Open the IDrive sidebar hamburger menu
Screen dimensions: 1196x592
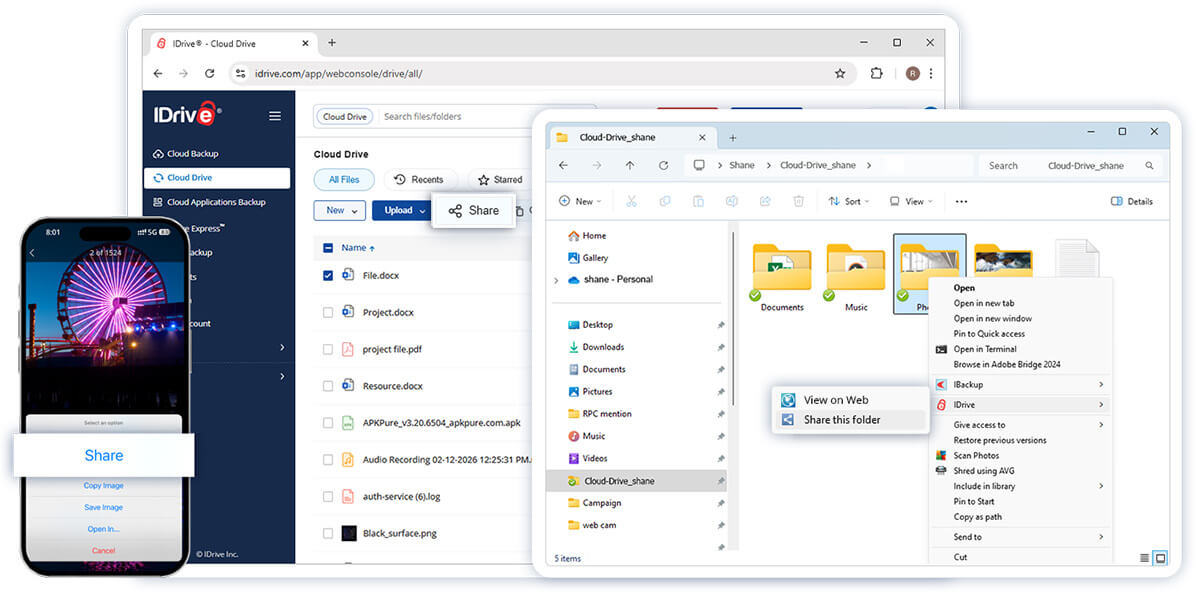pos(275,116)
